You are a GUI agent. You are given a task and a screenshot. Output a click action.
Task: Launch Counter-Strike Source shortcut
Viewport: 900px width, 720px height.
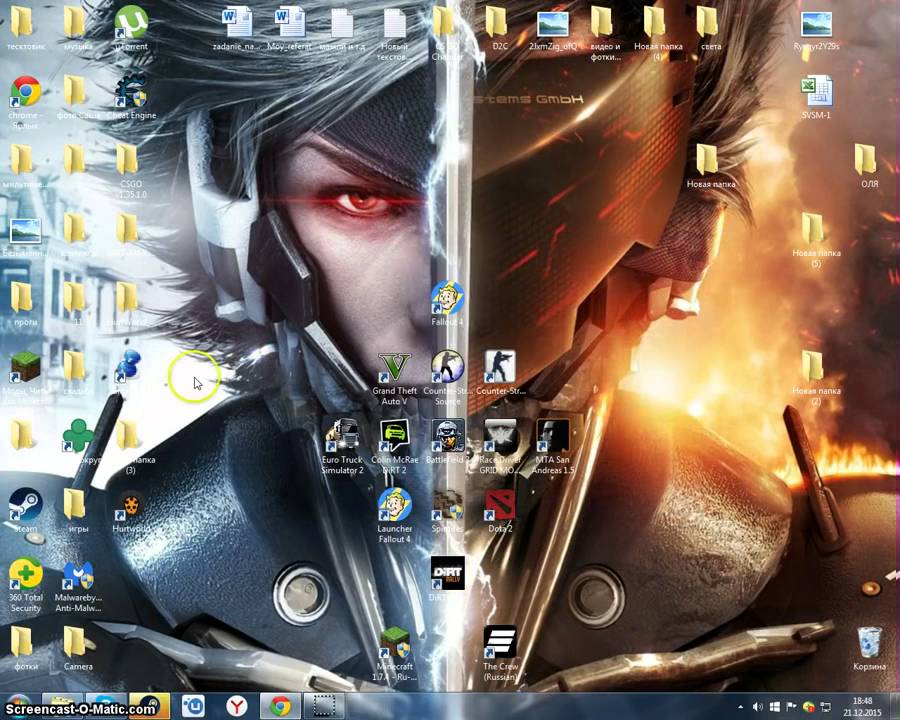447,379
